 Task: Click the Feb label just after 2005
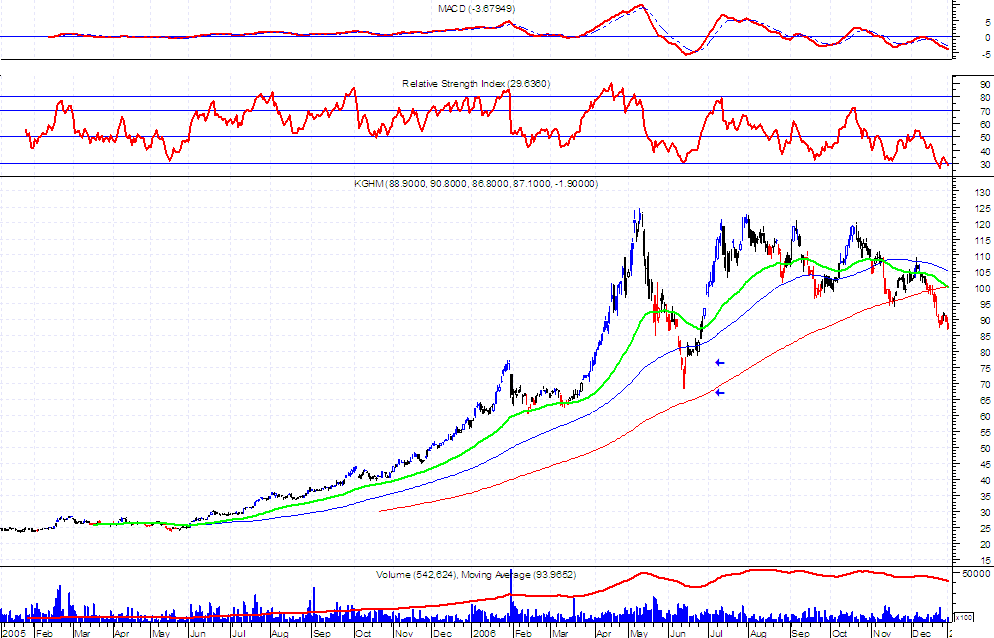[44, 633]
